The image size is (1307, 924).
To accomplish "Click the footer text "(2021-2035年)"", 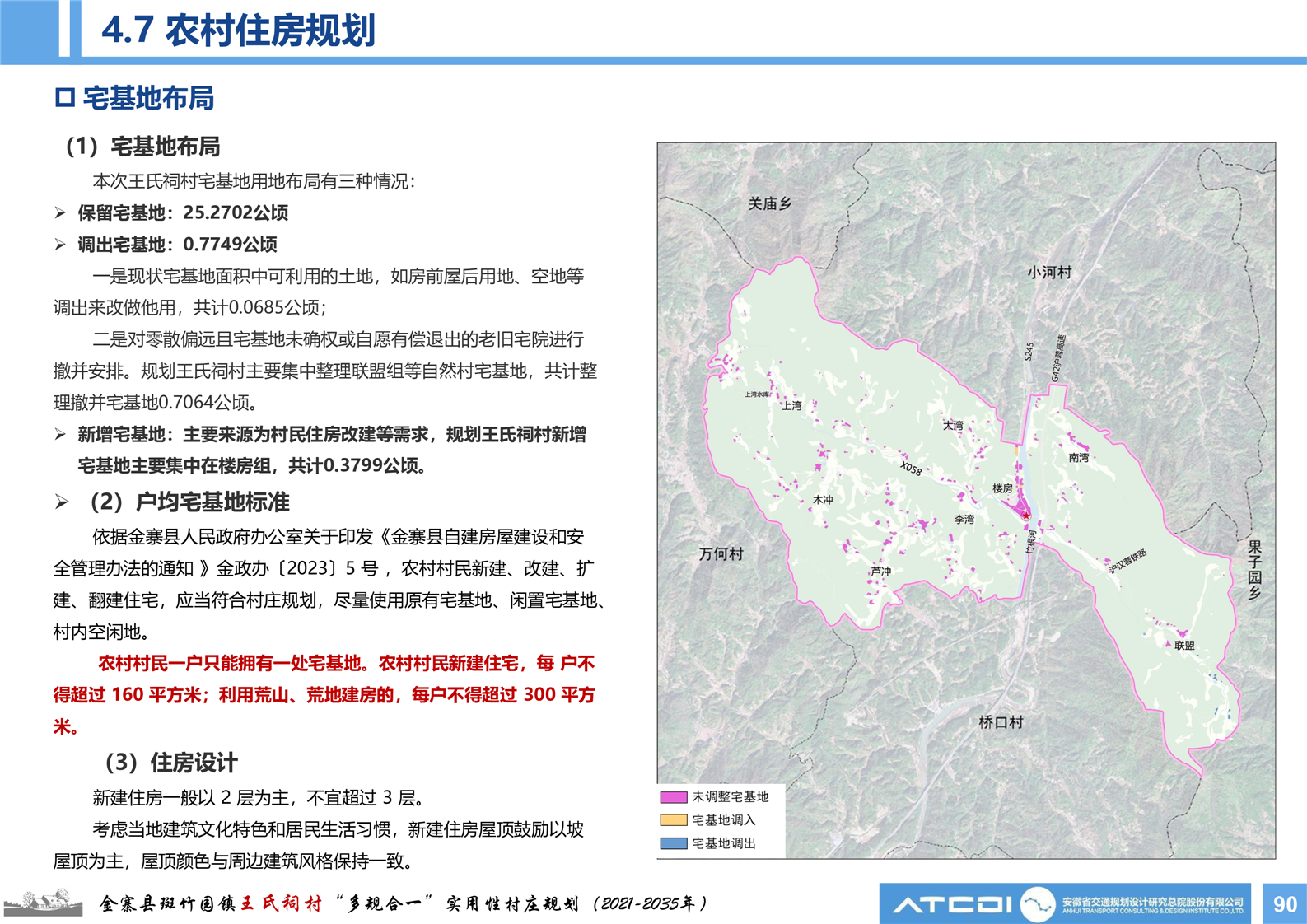I will click(x=649, y=903).
